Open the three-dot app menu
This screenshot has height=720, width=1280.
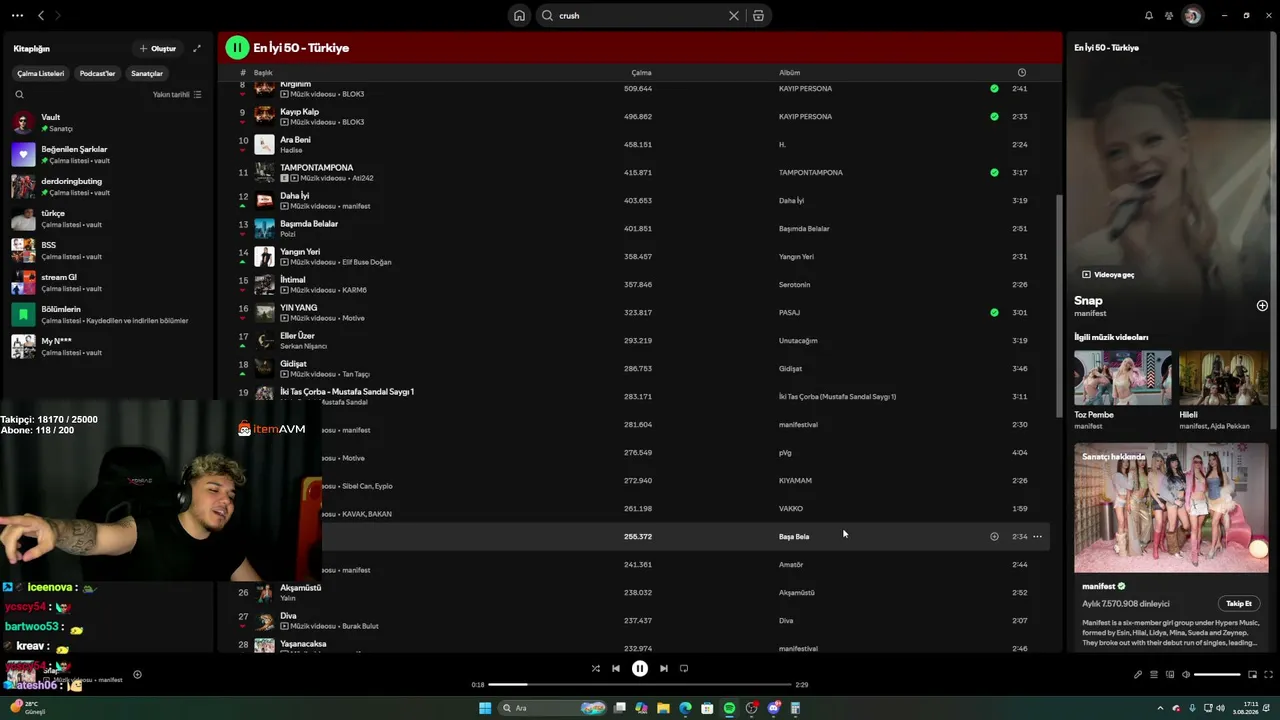[x=17, y=15]
